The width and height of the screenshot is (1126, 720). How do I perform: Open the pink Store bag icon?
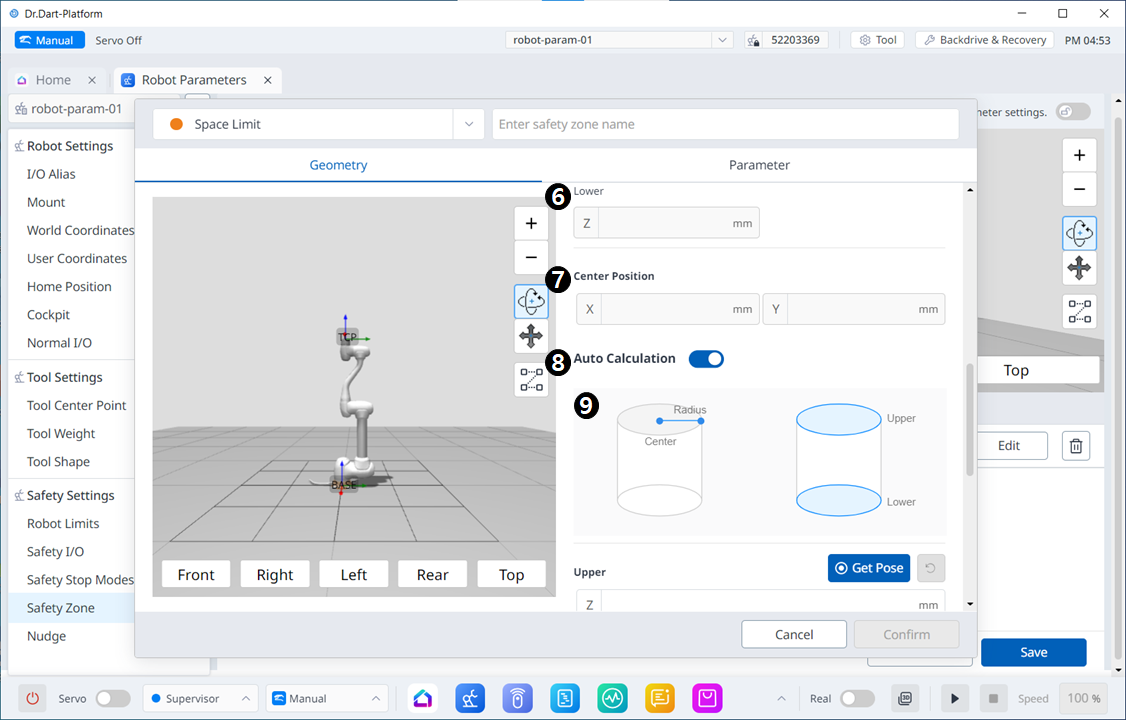pos(708,698)
